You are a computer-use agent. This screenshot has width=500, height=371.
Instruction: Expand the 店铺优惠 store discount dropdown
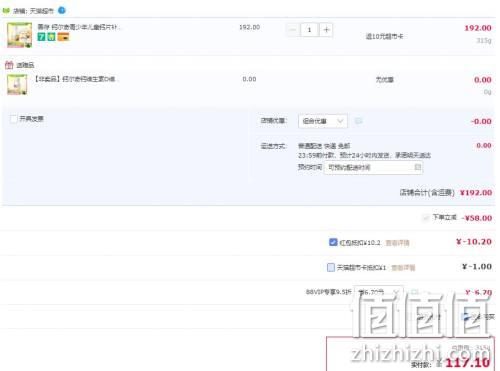pos(323,121)
